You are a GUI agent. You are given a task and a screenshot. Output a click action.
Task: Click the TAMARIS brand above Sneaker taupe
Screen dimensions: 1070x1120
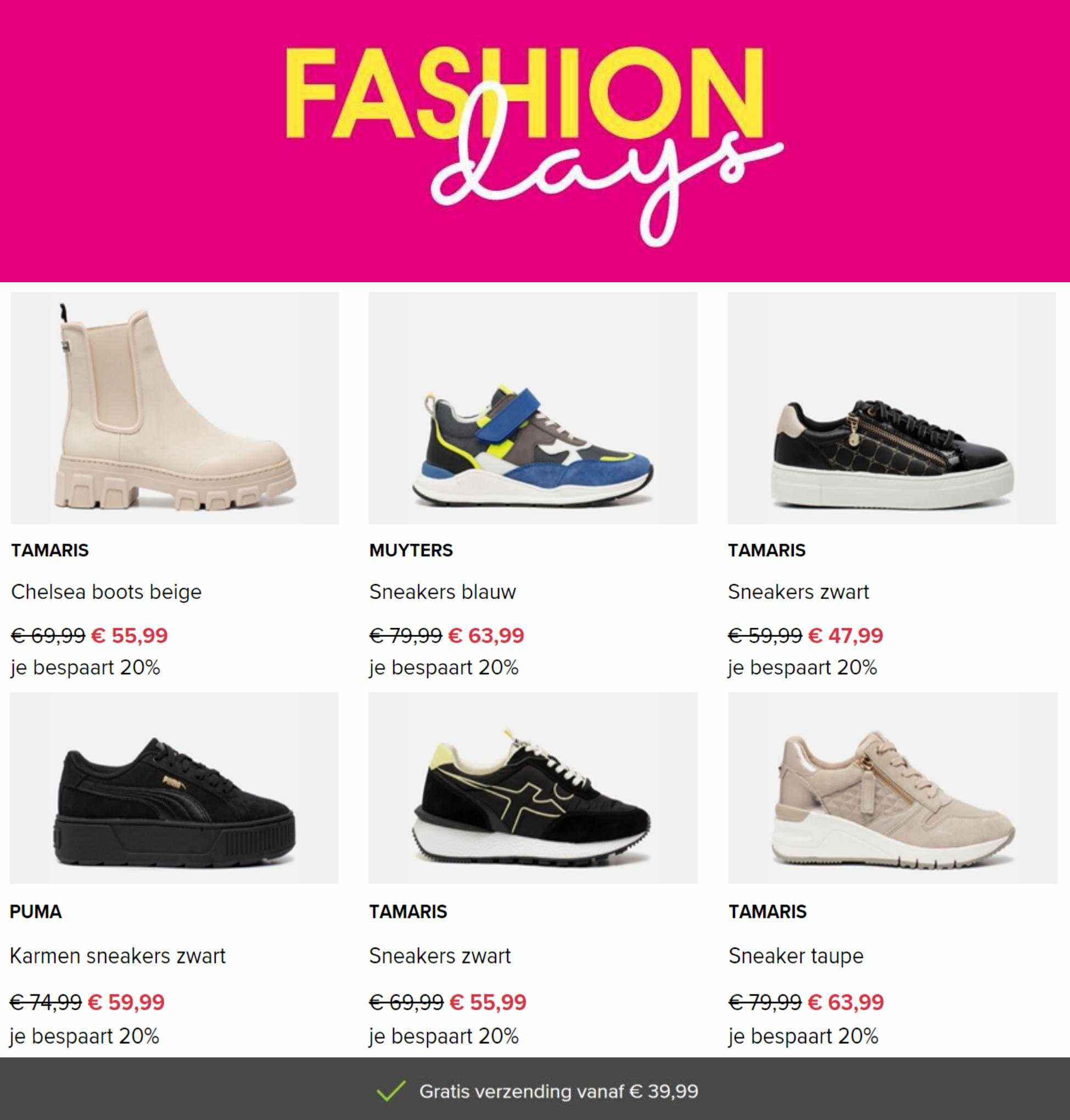click(x=767, y=912)
